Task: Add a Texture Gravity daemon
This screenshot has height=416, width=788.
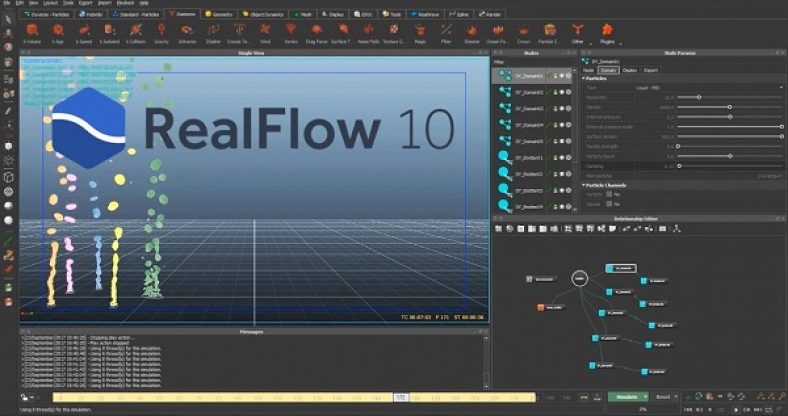Action: (394, 34)
